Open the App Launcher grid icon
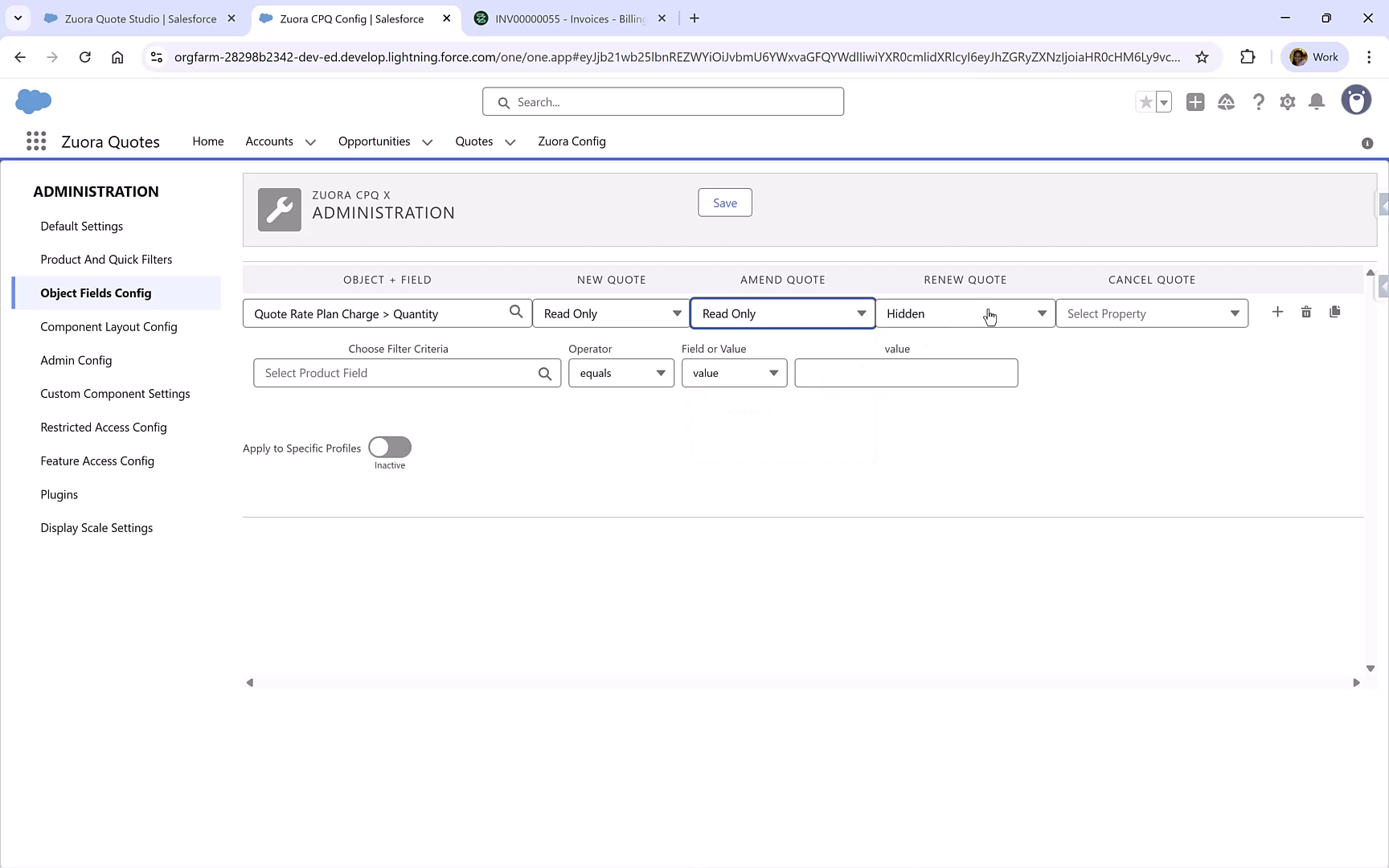The image size is (1389, 868). 35,141
